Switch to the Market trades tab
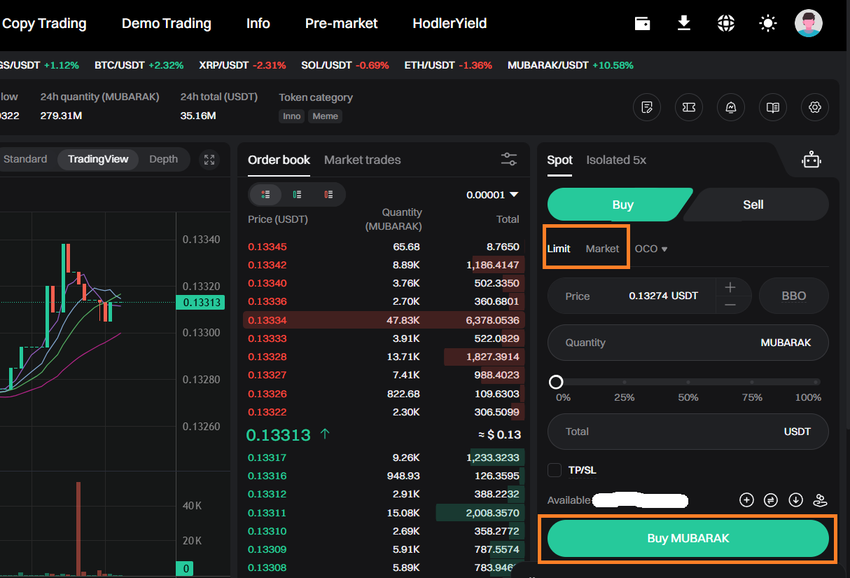 [362, 160]
